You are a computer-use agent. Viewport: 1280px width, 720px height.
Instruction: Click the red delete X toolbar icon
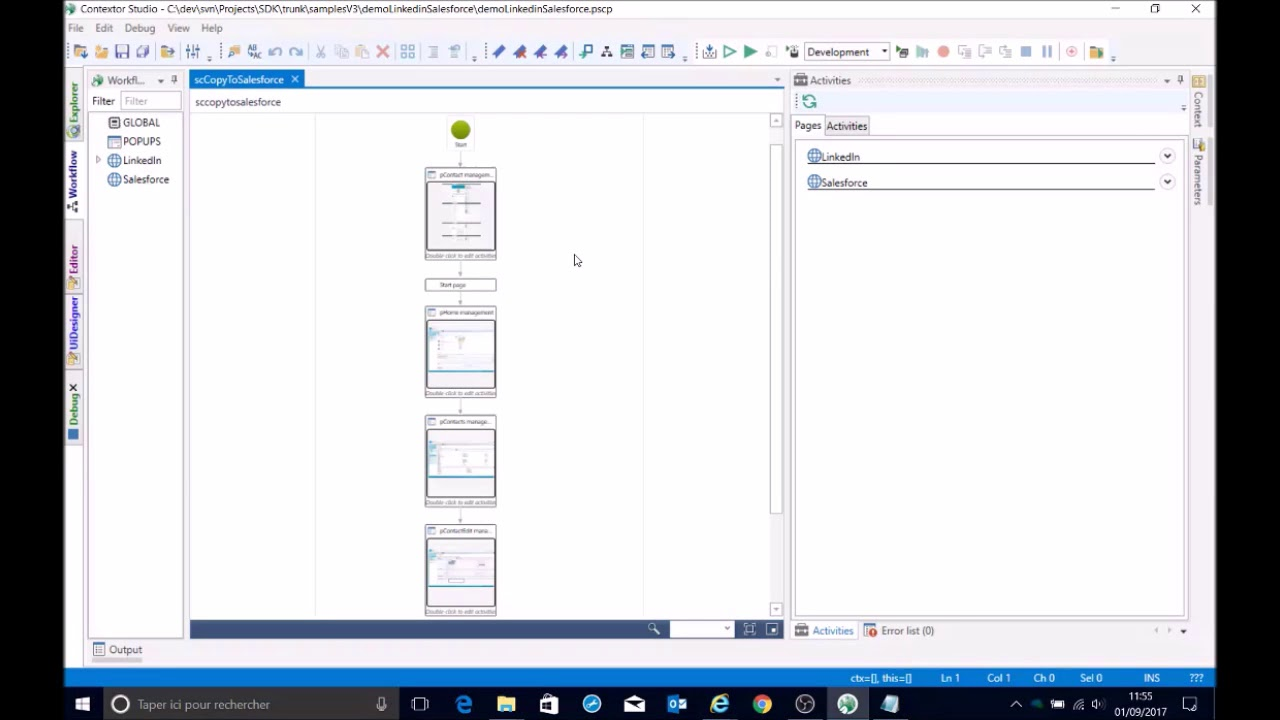point(382,52)
